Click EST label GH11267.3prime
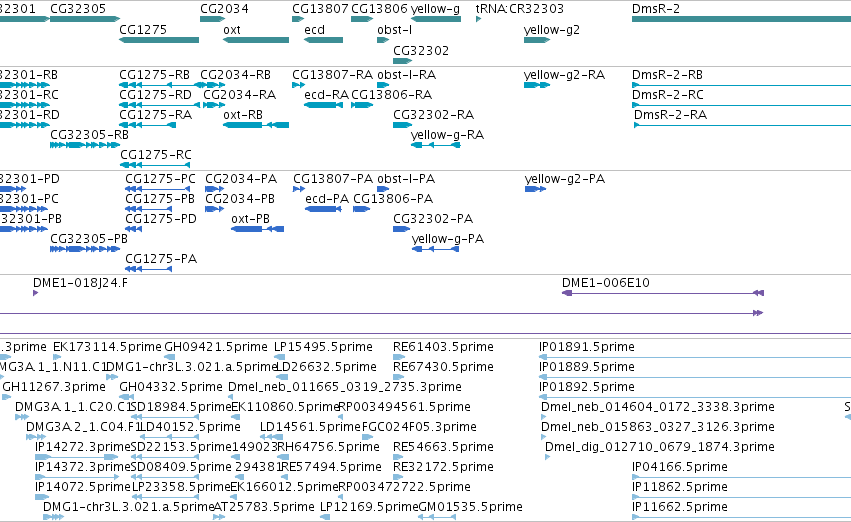This screenshot has height=522, width=851. 54,387
